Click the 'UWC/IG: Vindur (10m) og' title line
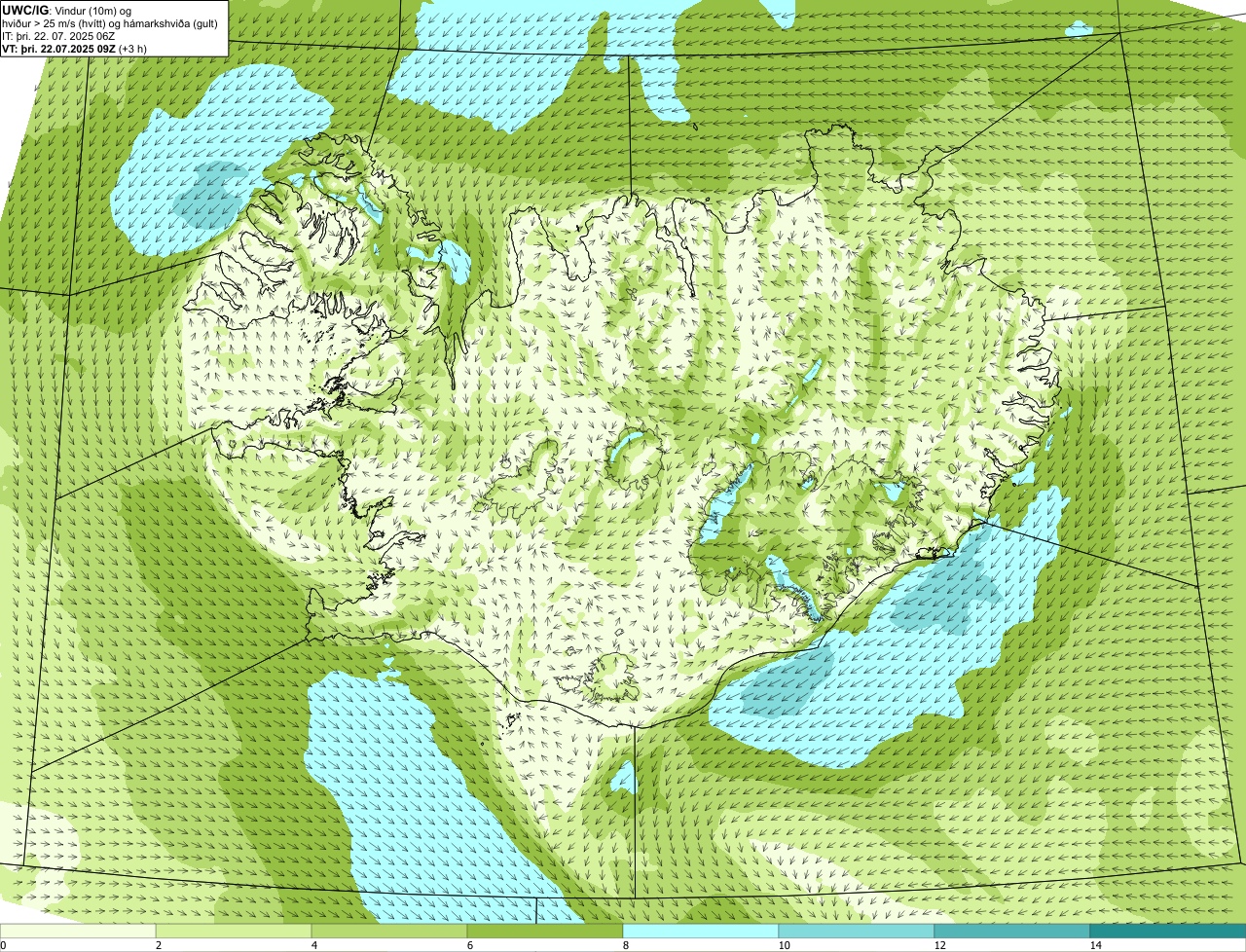Image resolution: width=1246 pixels, height=952 pixels. pos(66,10)
